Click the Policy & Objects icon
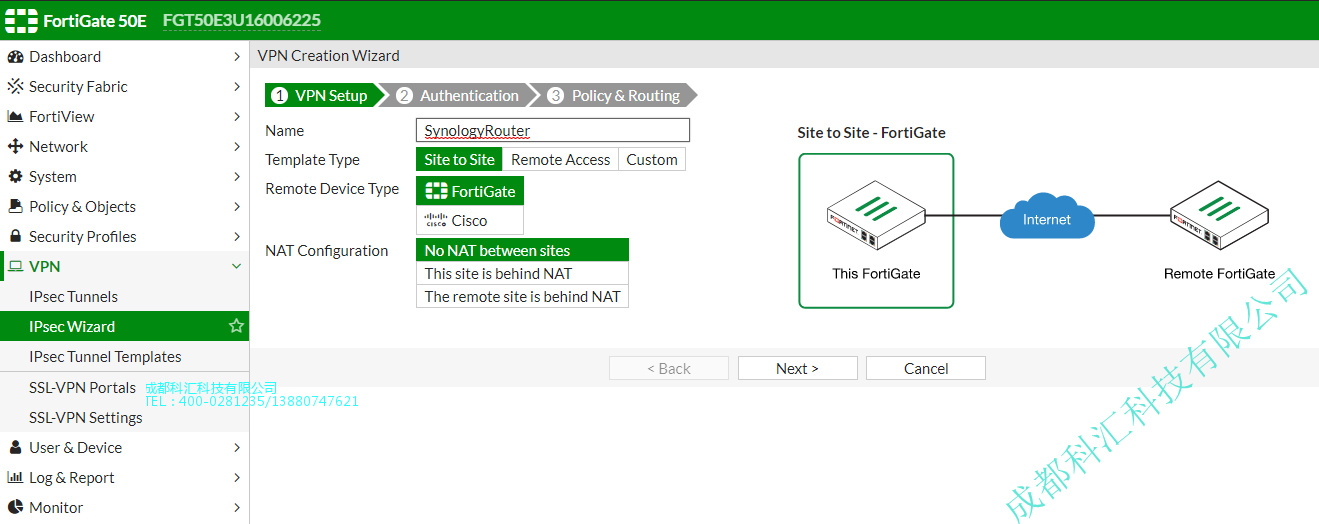This screenshot has width=1319, height=524. tap(15, 207)
